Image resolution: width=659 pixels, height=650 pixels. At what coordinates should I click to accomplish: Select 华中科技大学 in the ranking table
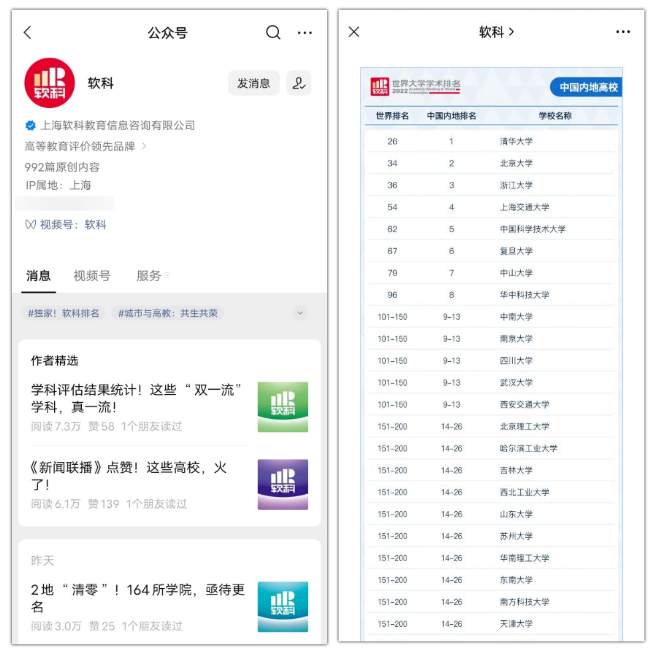point(525,295)
